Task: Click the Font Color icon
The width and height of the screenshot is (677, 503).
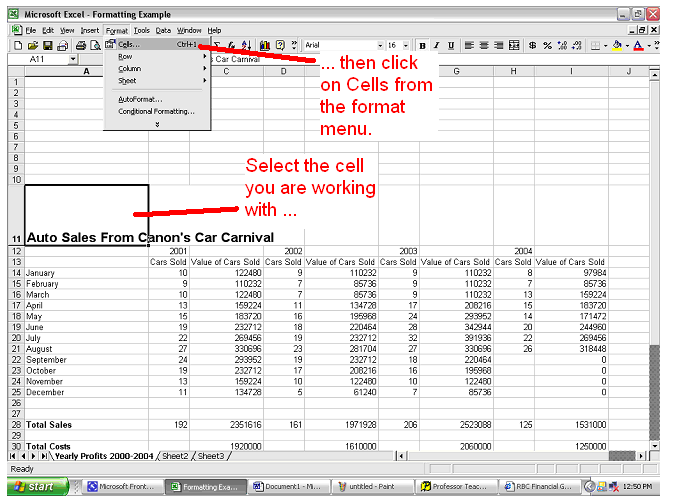Action: click(637, 45)
